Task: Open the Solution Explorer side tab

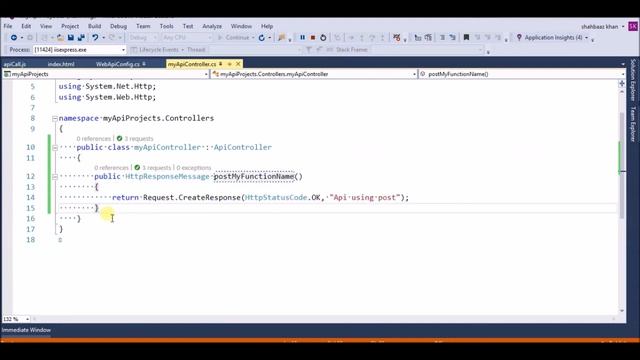Action: [633, 80]
